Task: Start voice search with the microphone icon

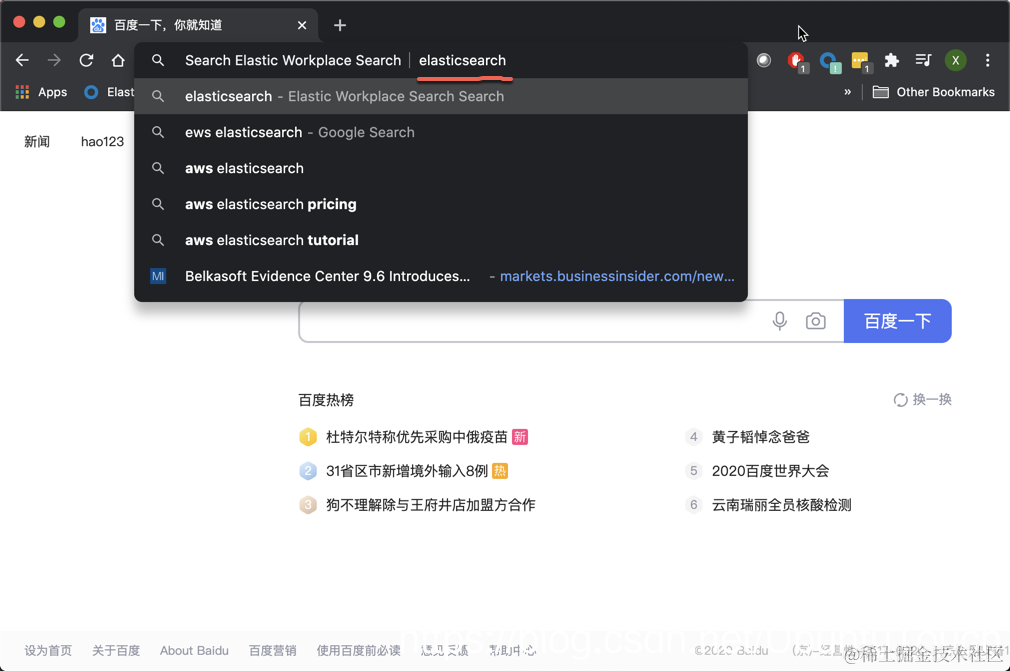Action: pyautogui.click(x=779, y=321)
